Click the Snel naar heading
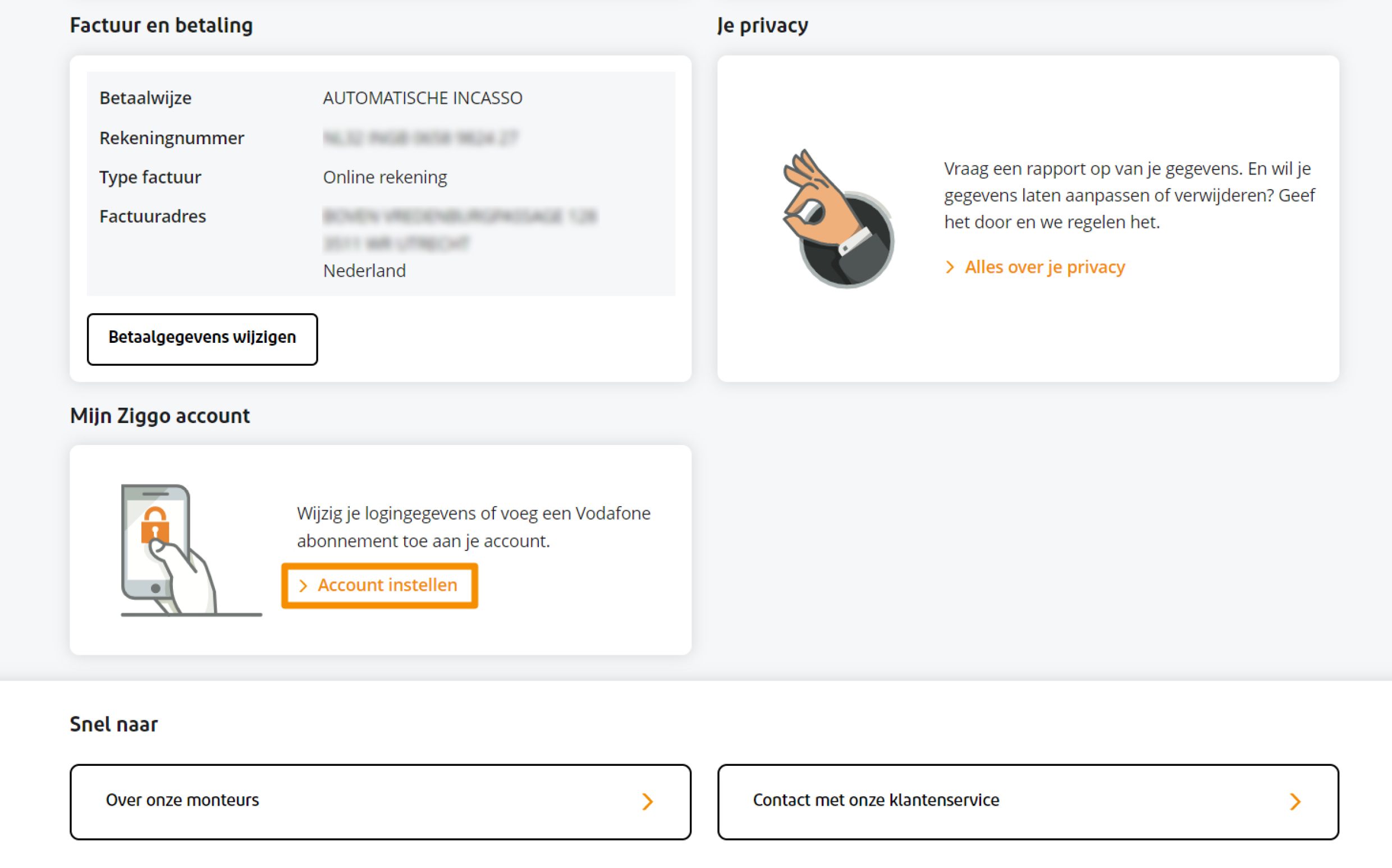Screen dimensions: 1392x868 pos(114,724)
